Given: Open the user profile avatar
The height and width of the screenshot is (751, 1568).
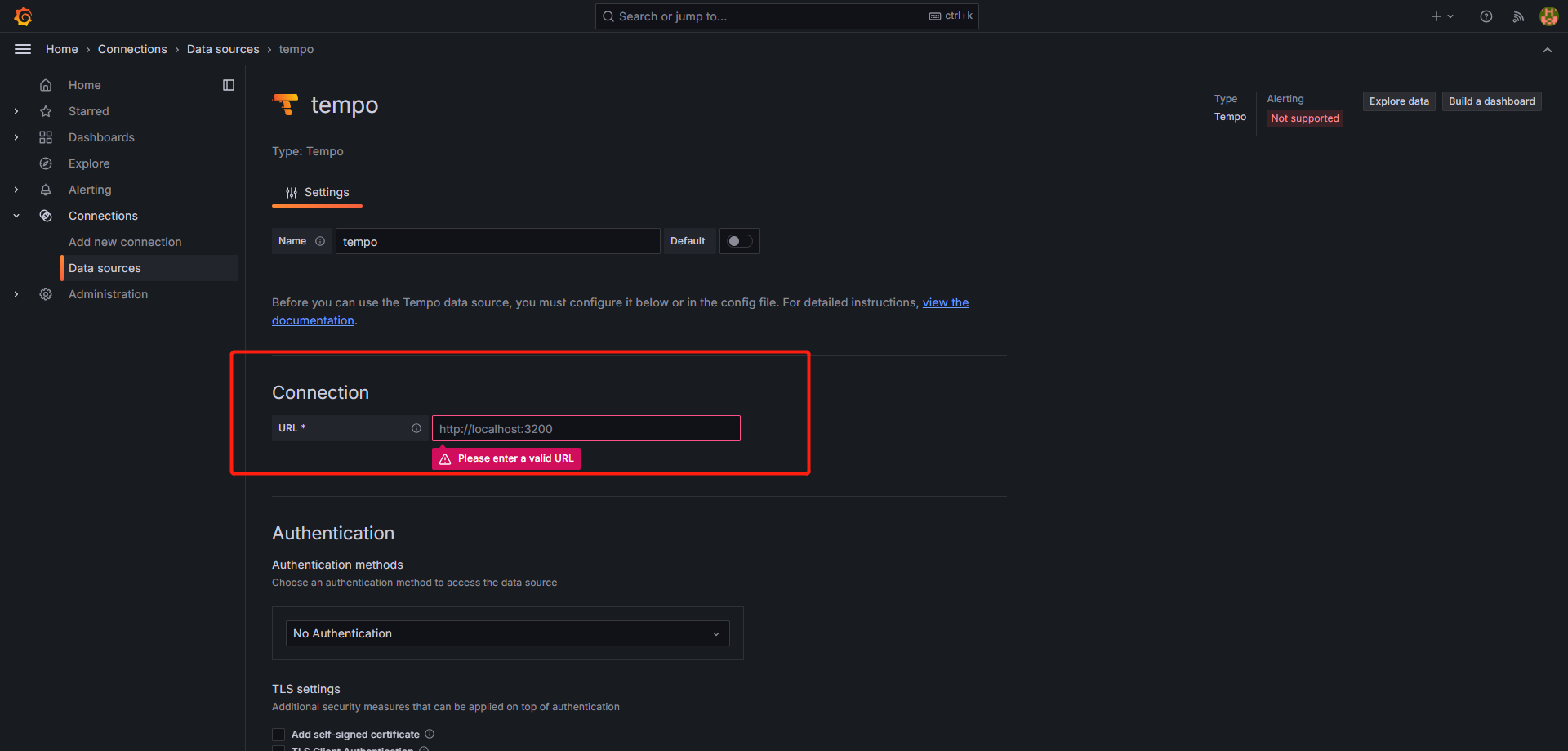Looking at the screenshot, I should coord(1548,16).
